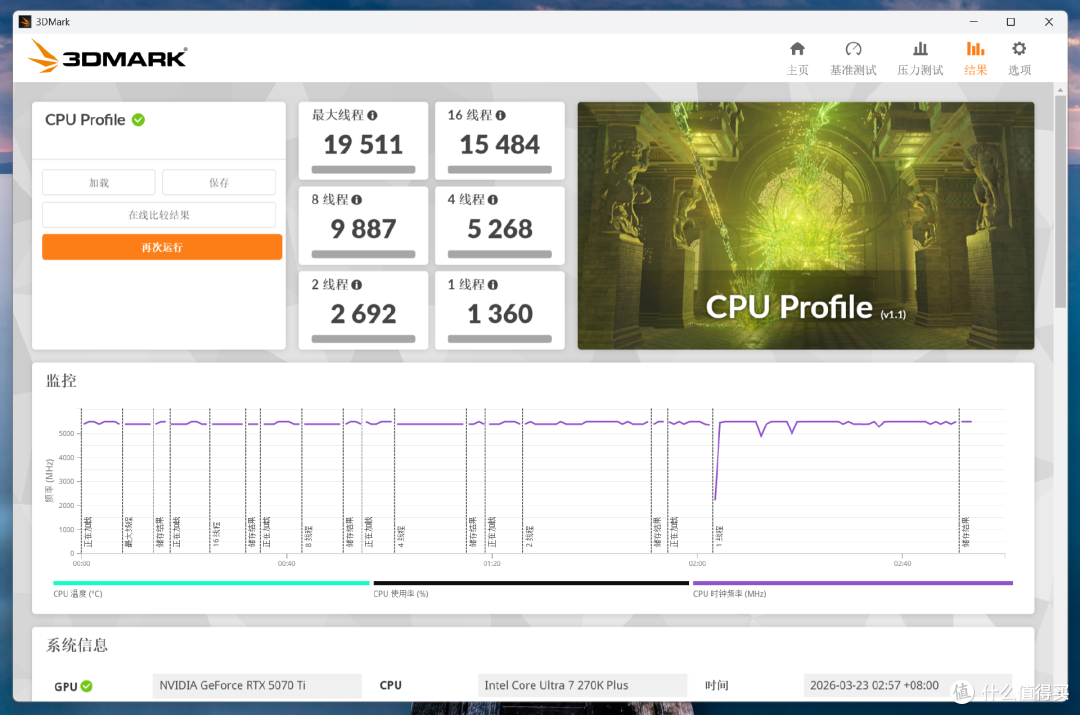Click the green check icon beside GPU
The height and width of the screenshot is (715, 1080).
[87, 686]
